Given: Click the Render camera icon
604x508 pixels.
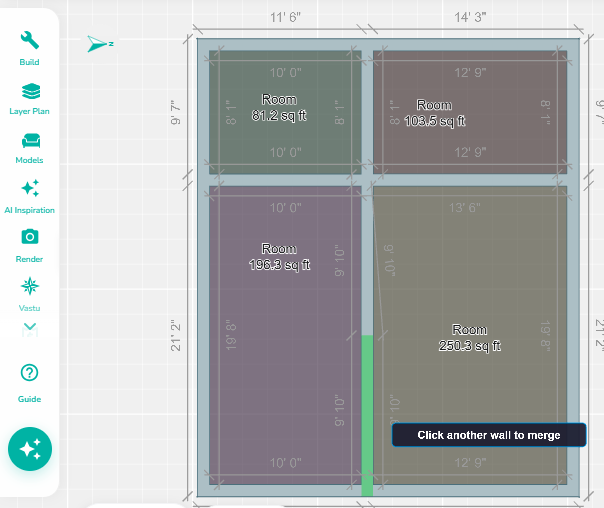Looking at the screenshot, I should click(x=30, y=236).
